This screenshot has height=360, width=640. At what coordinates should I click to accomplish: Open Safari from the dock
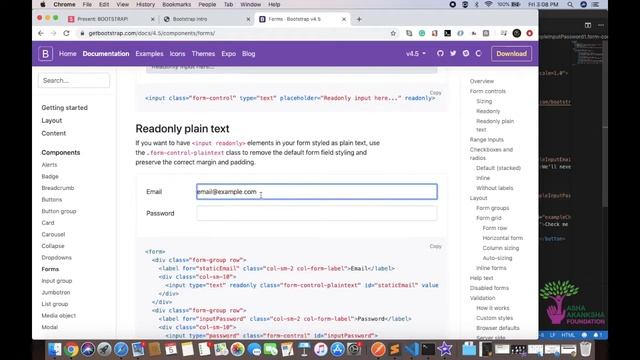(121, 349)
